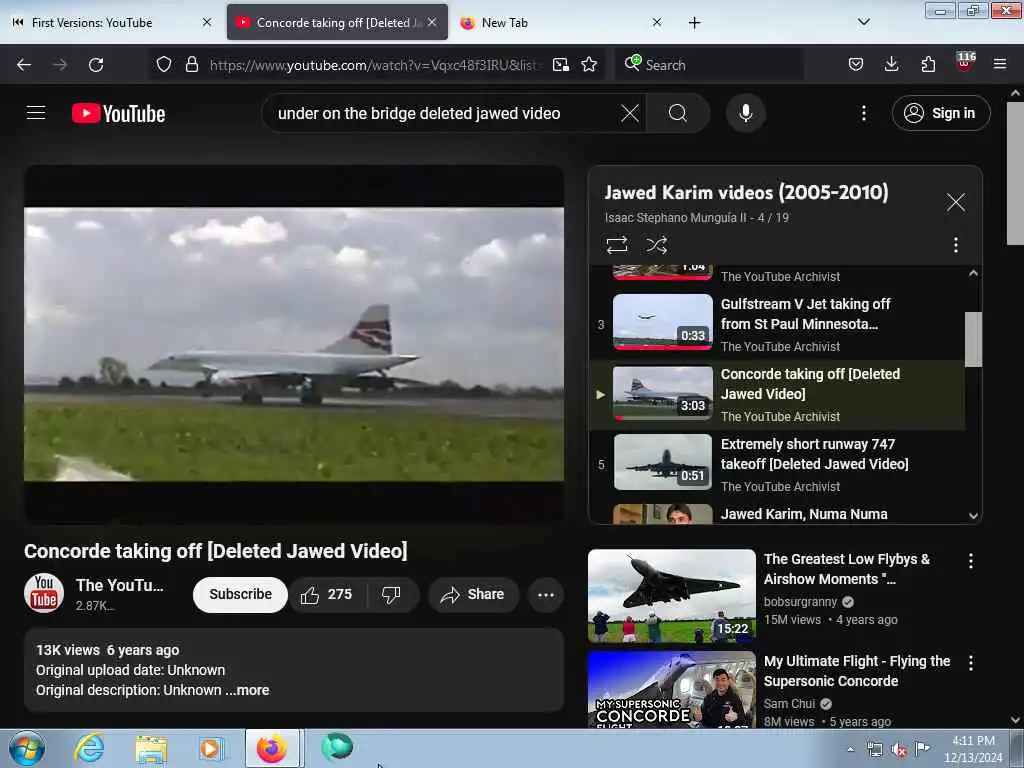Open options for My Ultimate Flight video
The height and width of the screenshot is (768, 1024).
pyautogui.click(x=970, y=663)
